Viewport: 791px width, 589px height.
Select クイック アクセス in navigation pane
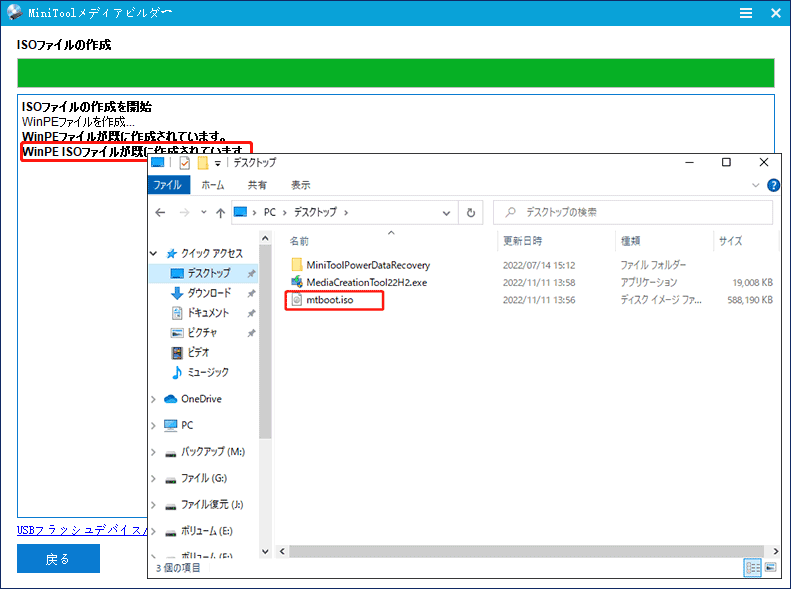click(212, 253)
